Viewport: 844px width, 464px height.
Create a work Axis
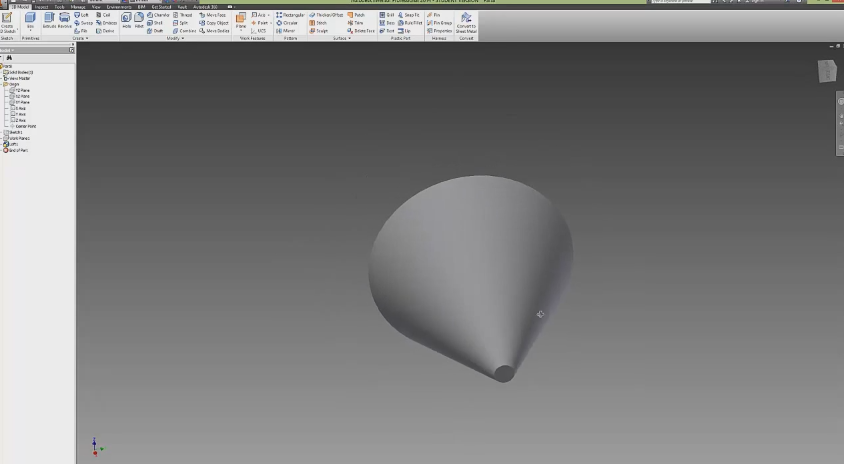point(259,15)
